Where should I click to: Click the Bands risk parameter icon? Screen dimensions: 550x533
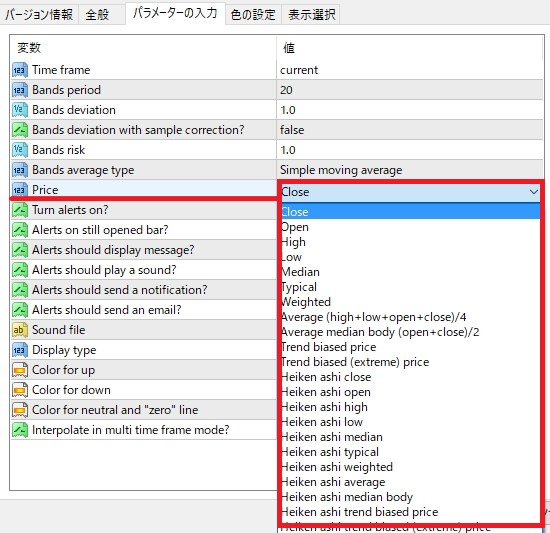(20, 150)
